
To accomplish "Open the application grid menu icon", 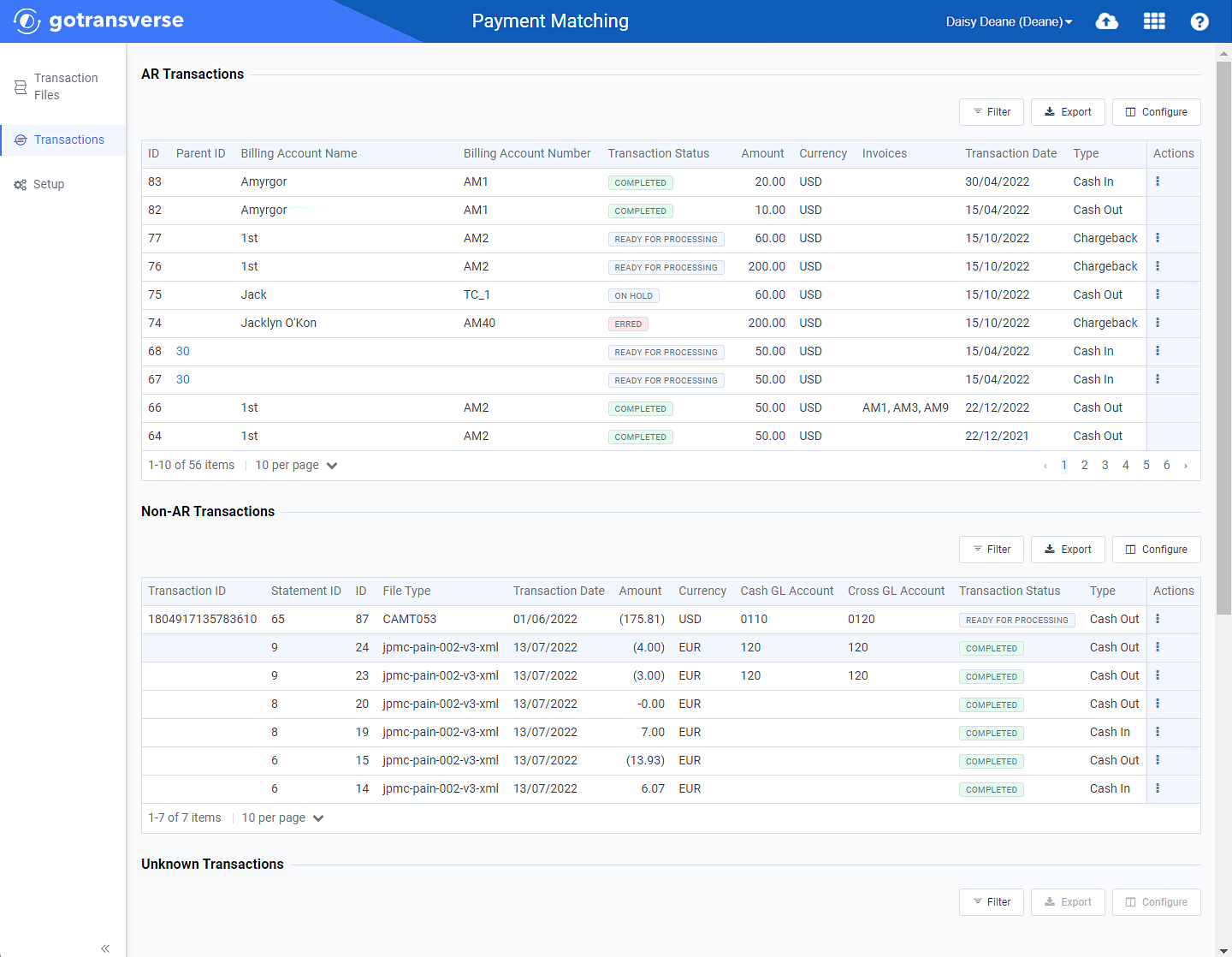I will (1154, 21).
